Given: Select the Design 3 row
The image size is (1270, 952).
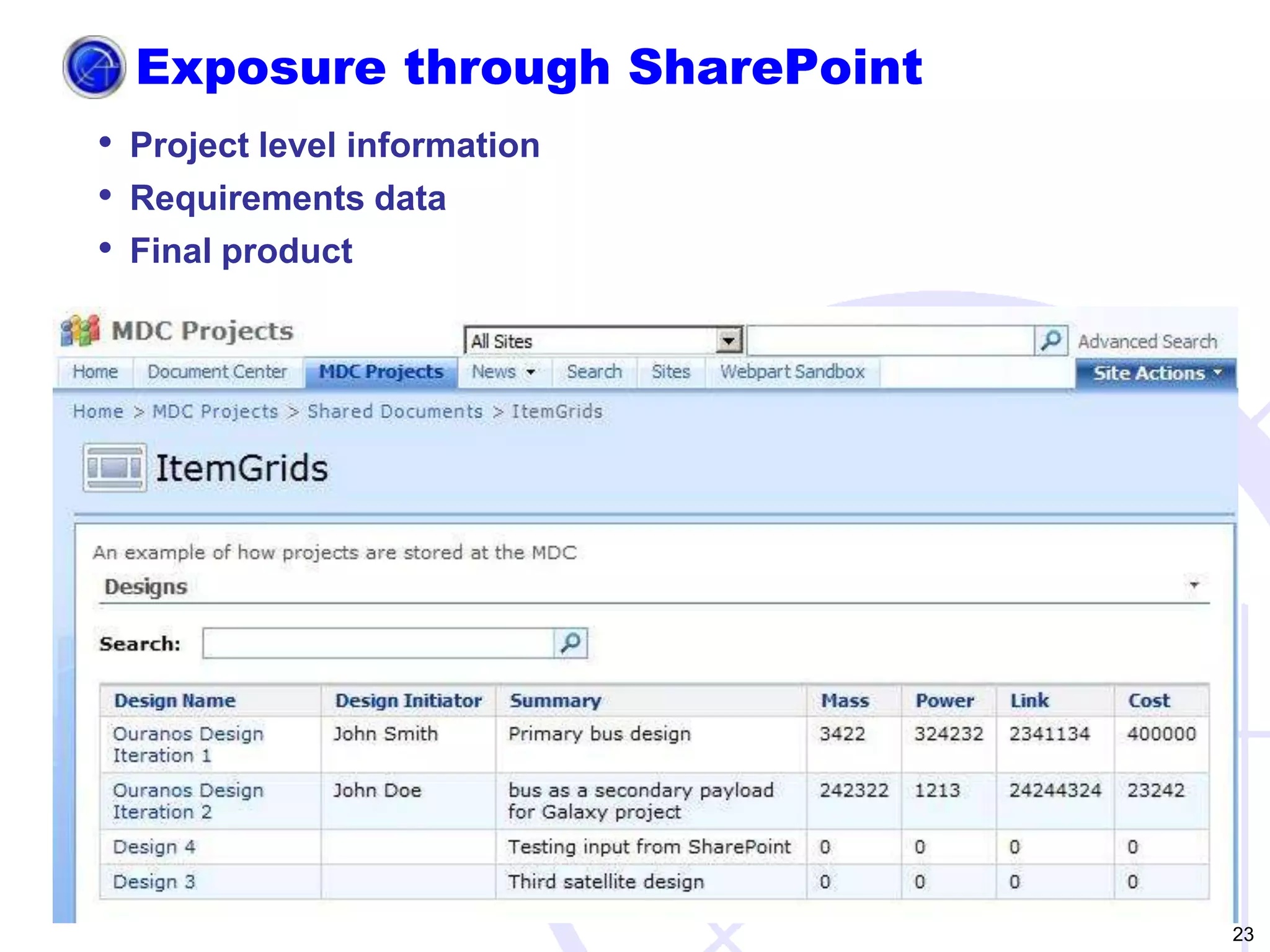Looking at the screenshot, I should pos(654,881).
